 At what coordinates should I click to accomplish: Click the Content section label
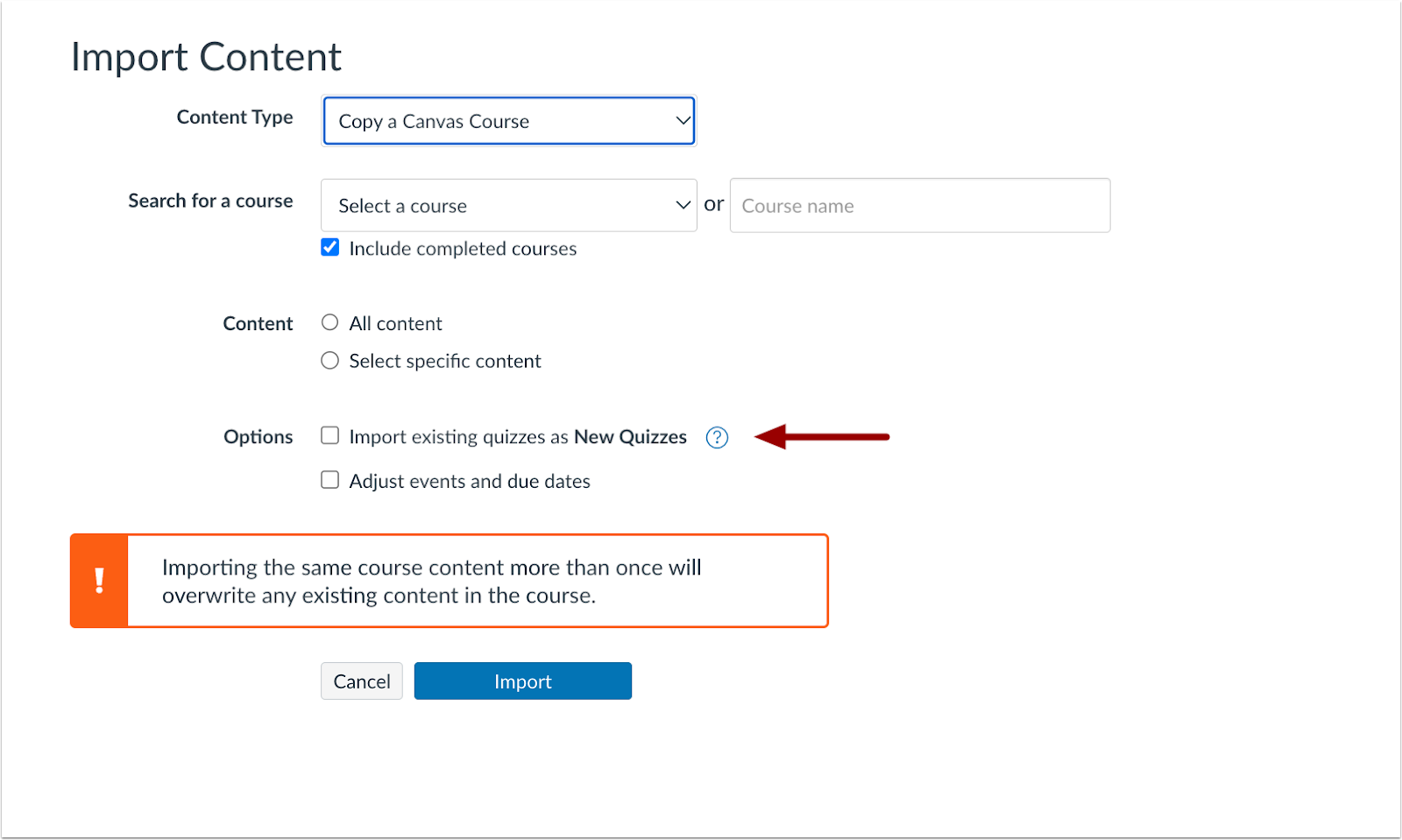[x=258, y=322]
